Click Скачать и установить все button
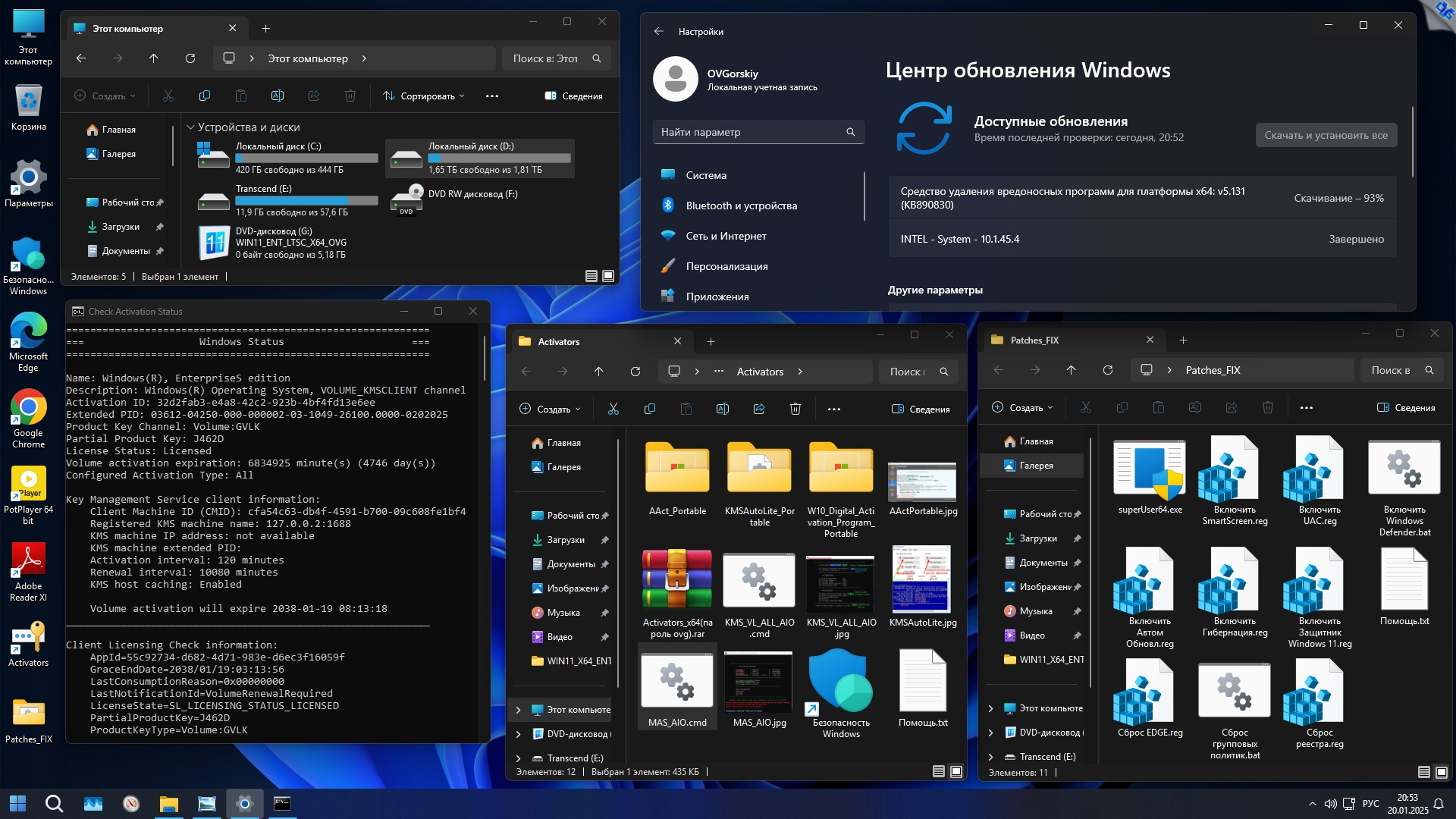 tap(1325, 135)
